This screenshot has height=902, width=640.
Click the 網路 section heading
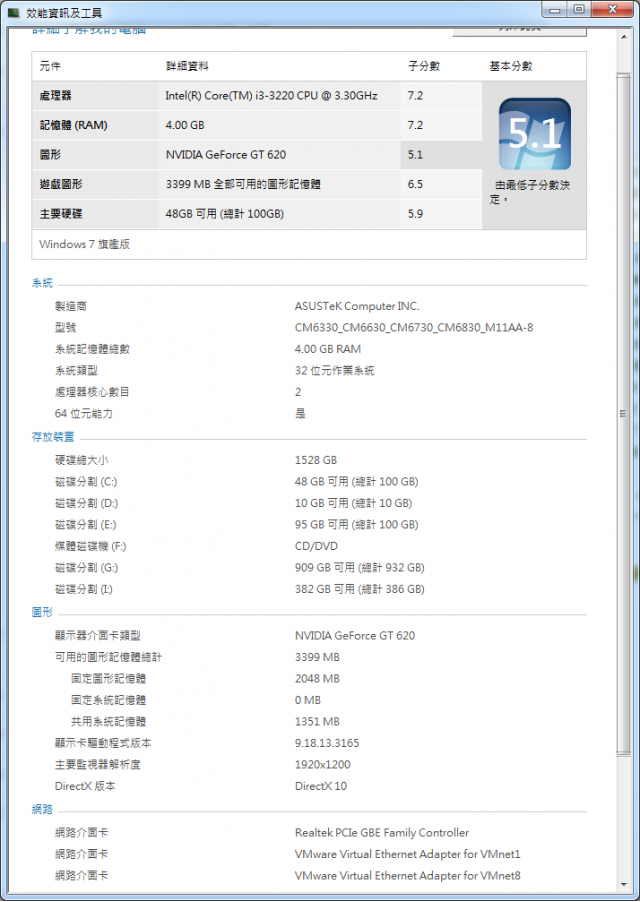[42, 809]
